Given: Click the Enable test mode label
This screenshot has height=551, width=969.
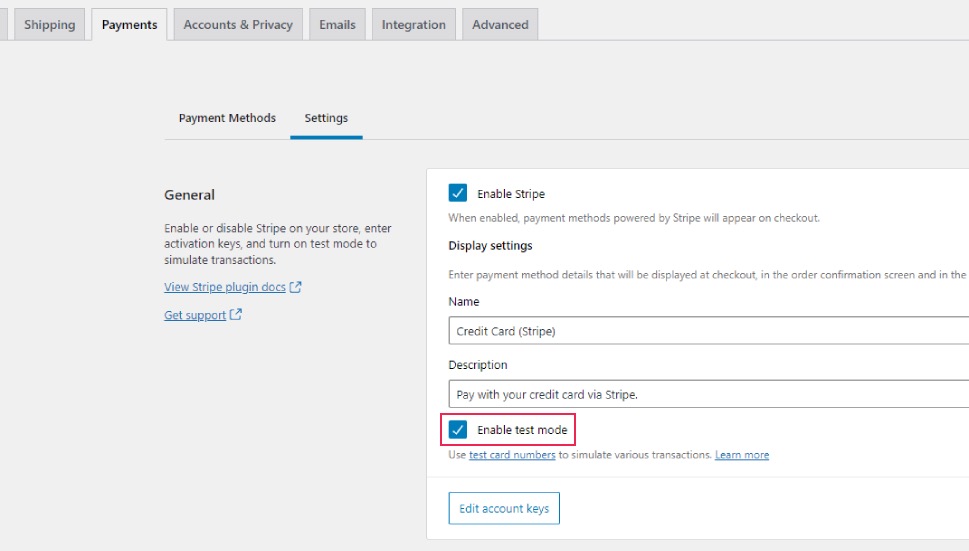Looking at the screenshot, I should click(522, 430).
